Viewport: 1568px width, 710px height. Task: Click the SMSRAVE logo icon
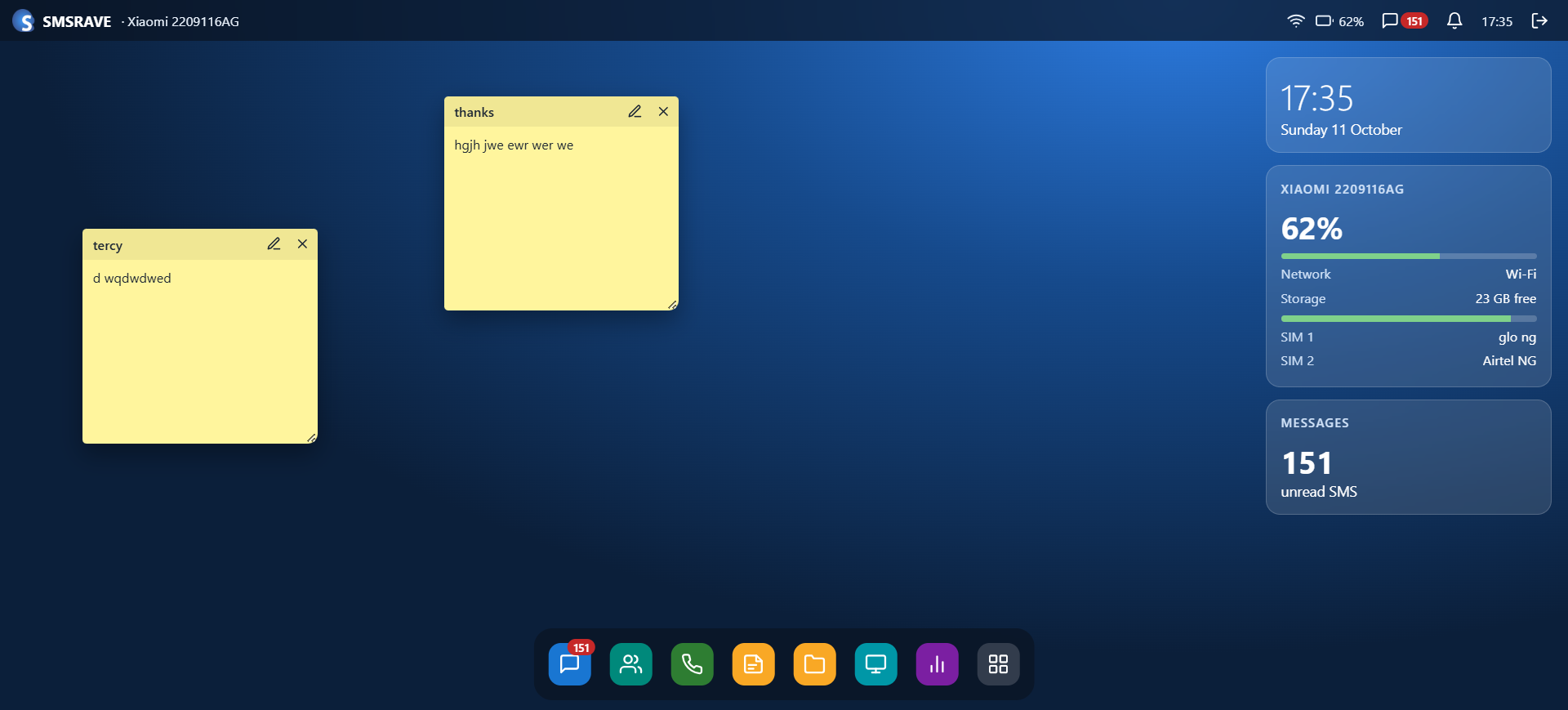click(23, 21)
